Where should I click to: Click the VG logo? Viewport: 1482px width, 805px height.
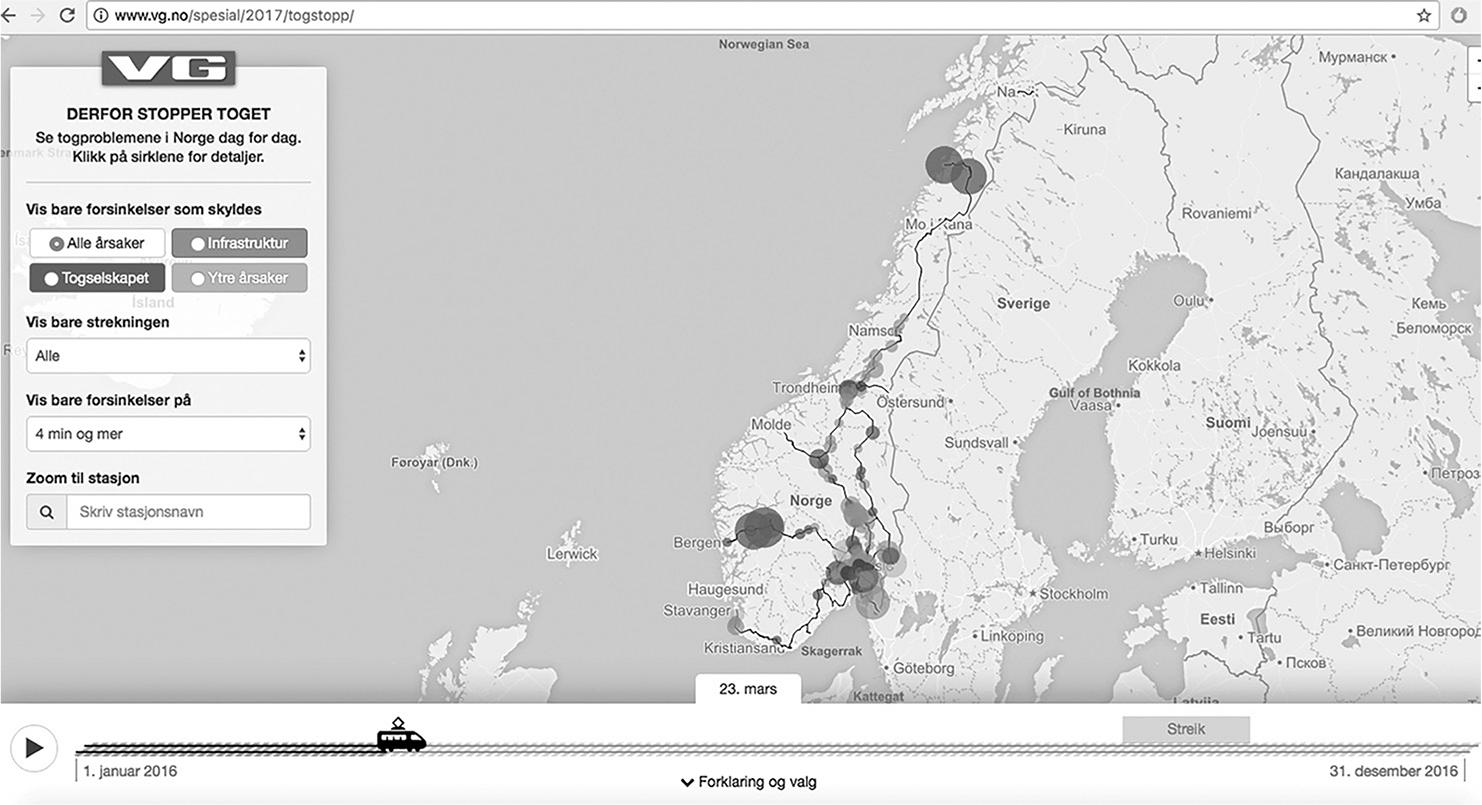168,68
